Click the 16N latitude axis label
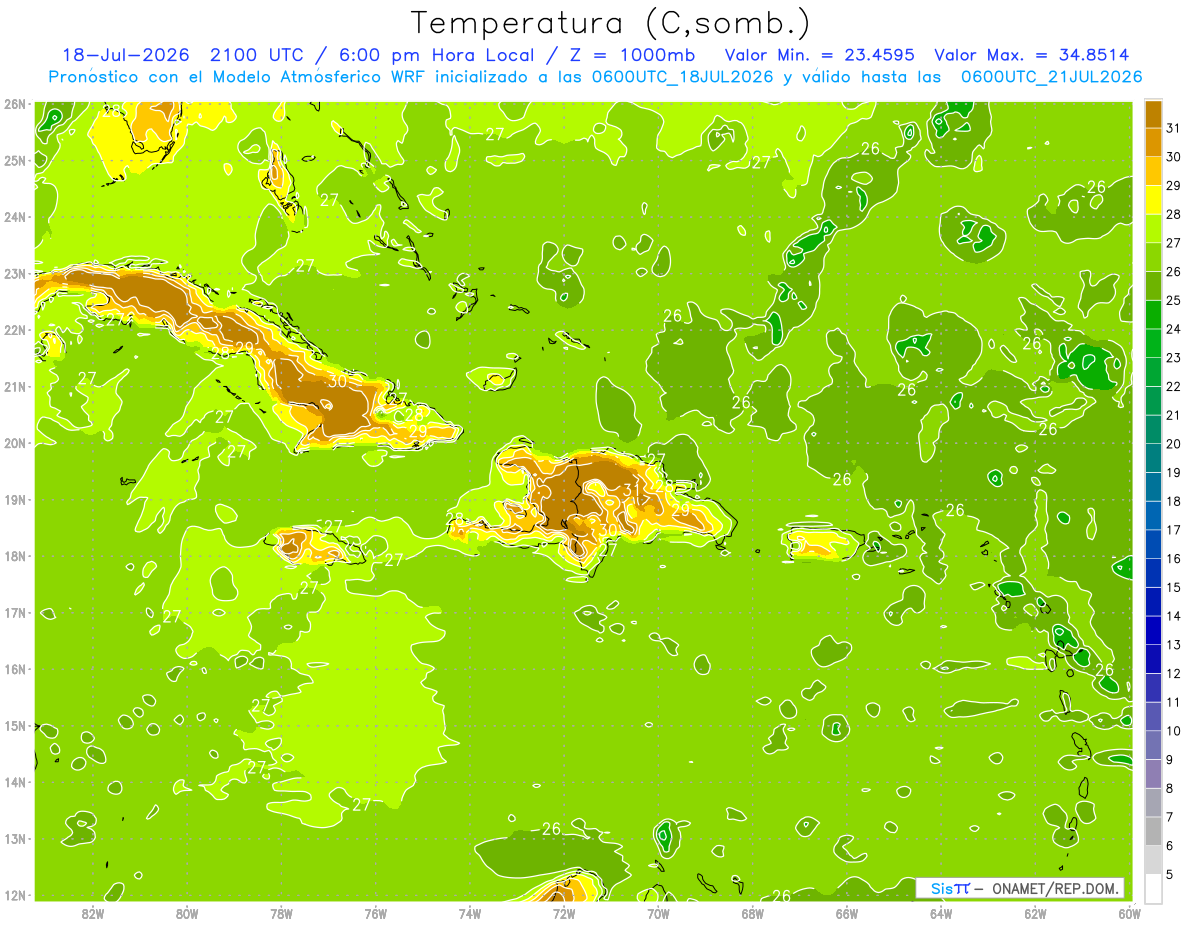Viewport: 1200px width, 927px height. [x=14, y=669]
